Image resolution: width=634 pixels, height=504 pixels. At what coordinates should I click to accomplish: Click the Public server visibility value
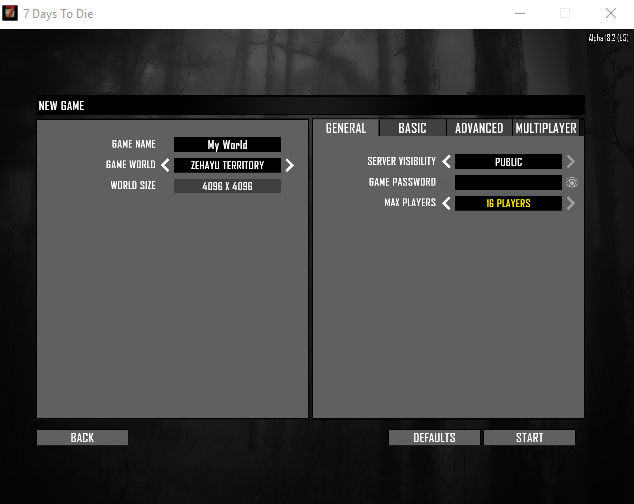pyautogui.click(x=508, y=162)
